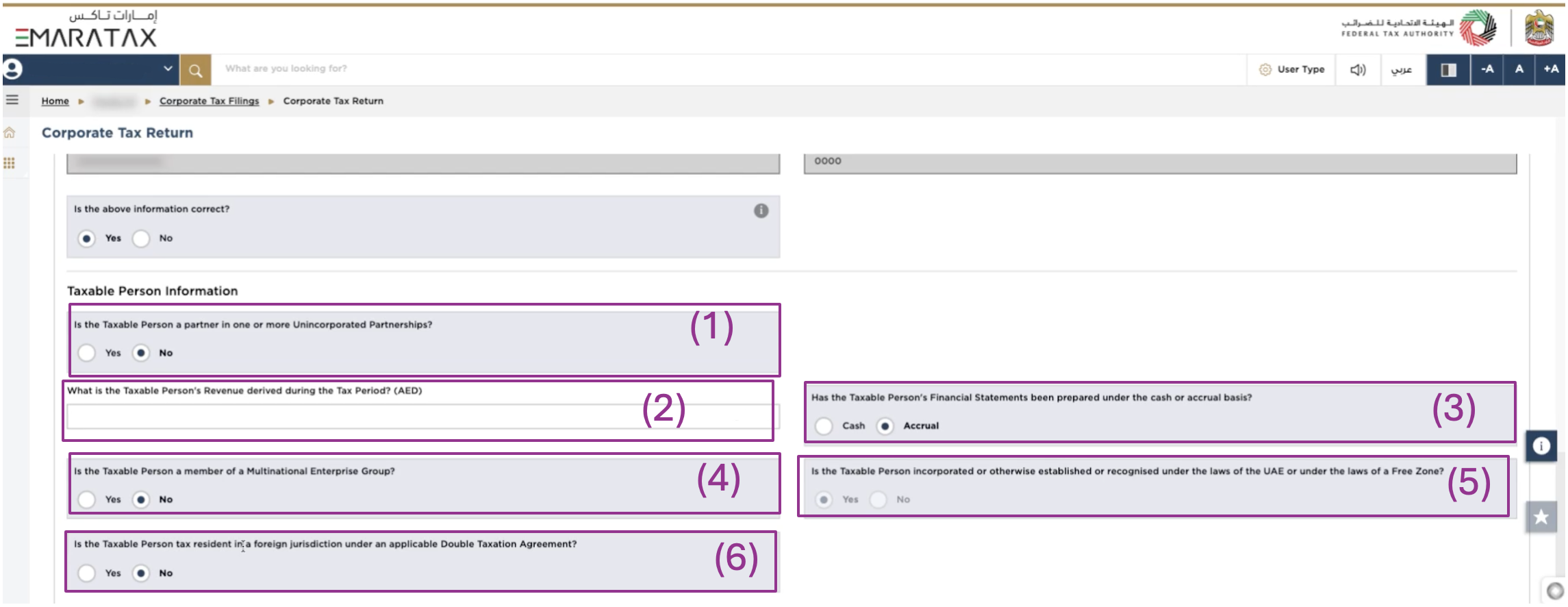Click the info icon beside information correct question
The height and width of the screenshot is (607, 1568).
761,211
